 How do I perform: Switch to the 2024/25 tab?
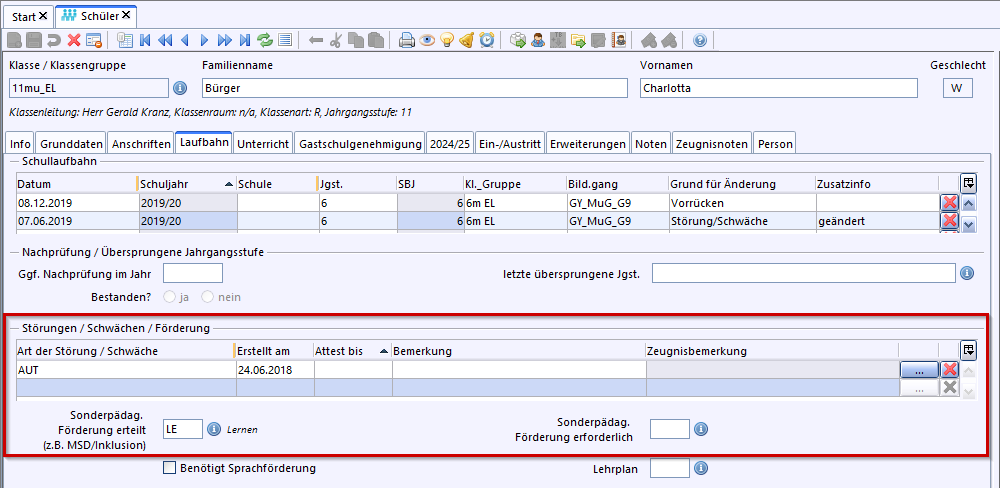pos(450,144)
